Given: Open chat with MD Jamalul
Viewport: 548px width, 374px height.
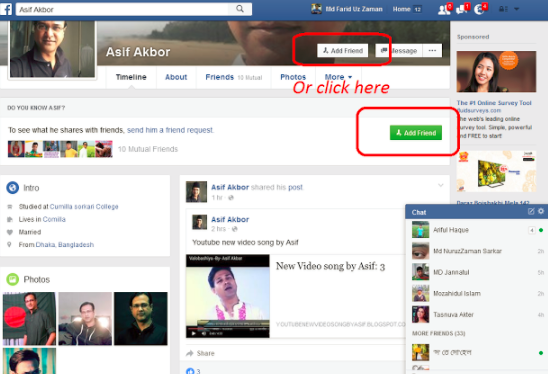Looking at the screenshot, I should [476, 272].
